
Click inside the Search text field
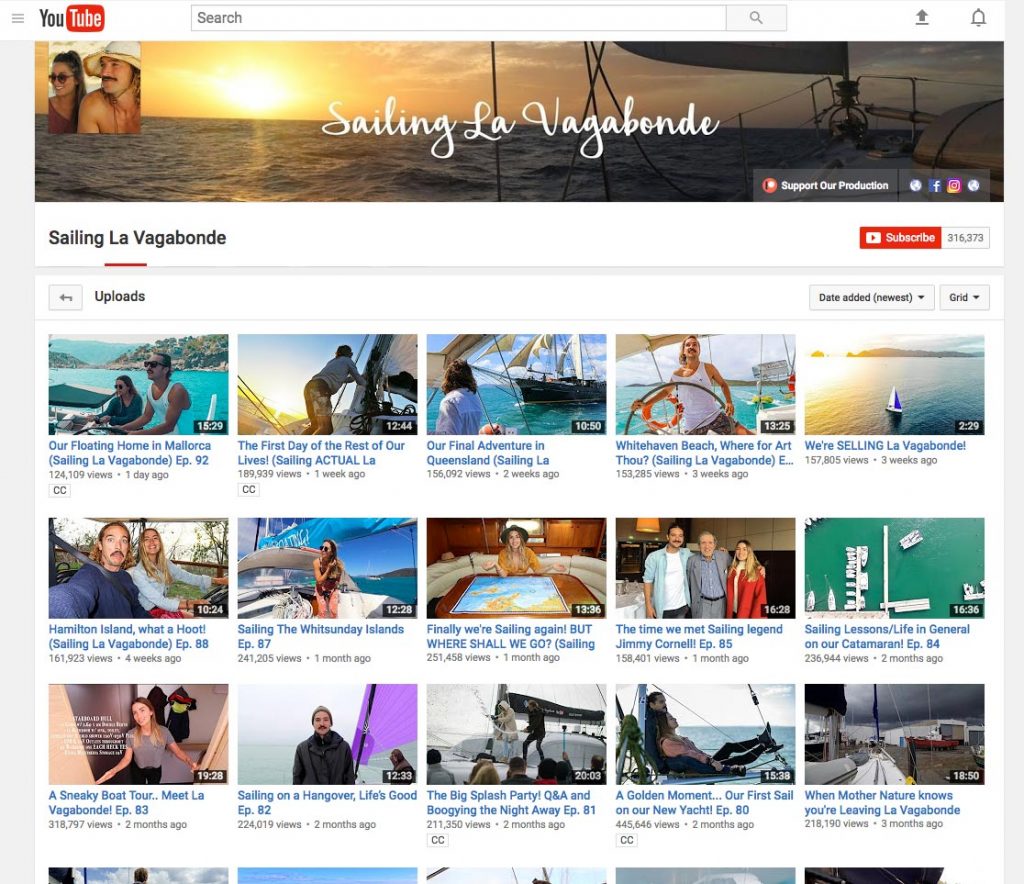click(458, 18)
